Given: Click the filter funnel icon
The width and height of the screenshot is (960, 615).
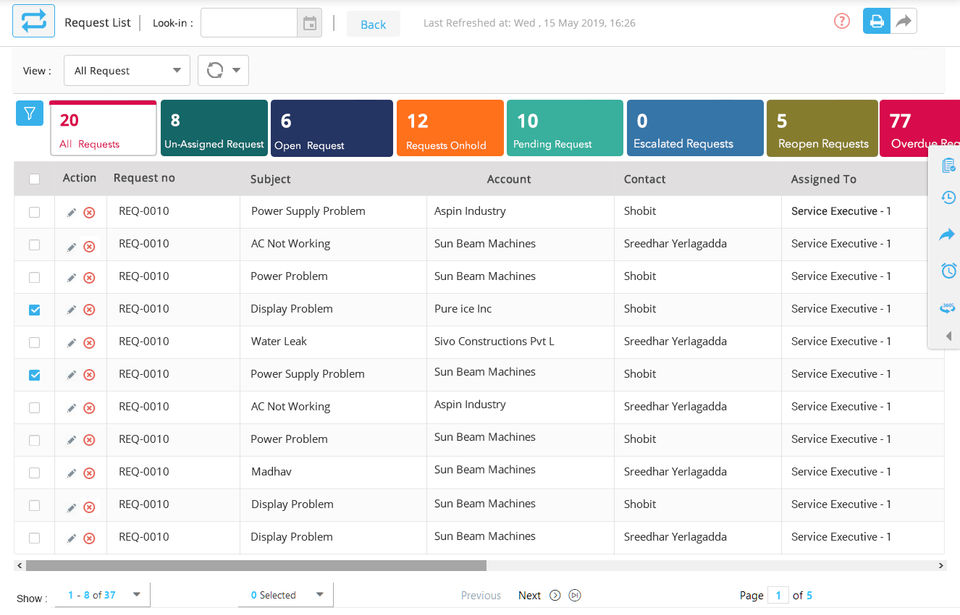Looking at the screenshot, I should tap(28, 114).
